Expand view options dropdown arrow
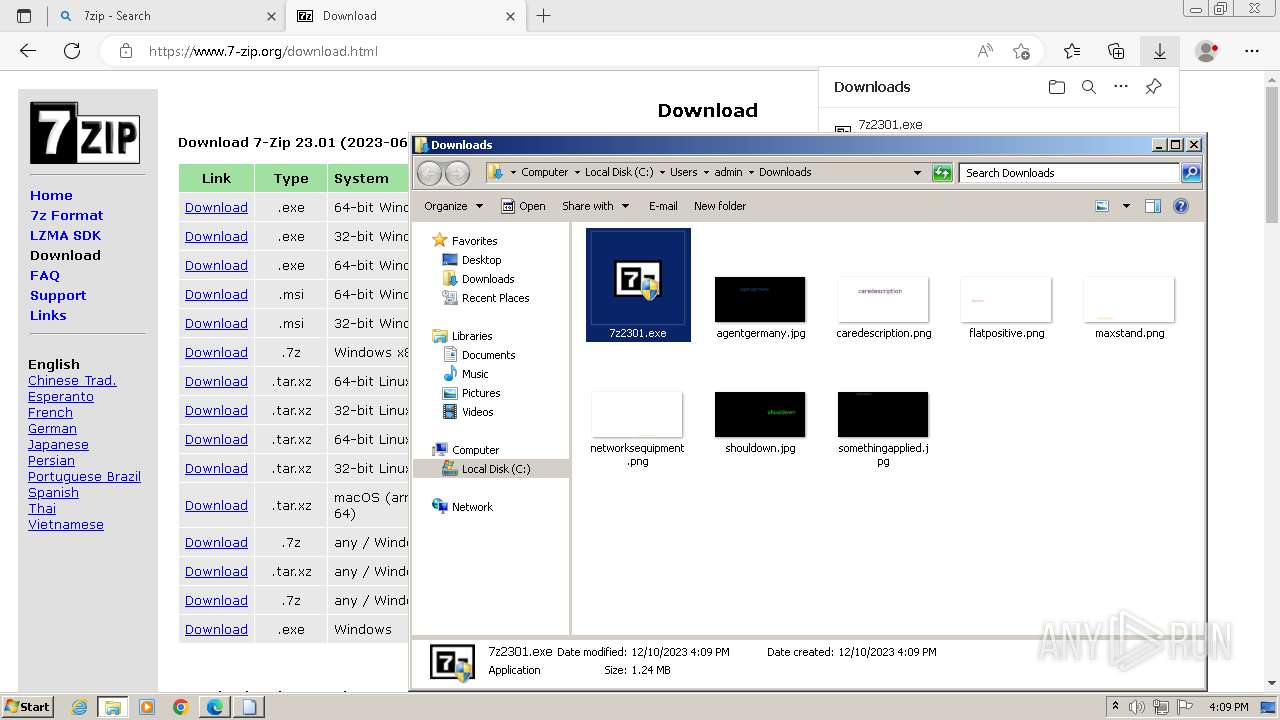This screenshot has height=720, width=1280. (1126, 206)
